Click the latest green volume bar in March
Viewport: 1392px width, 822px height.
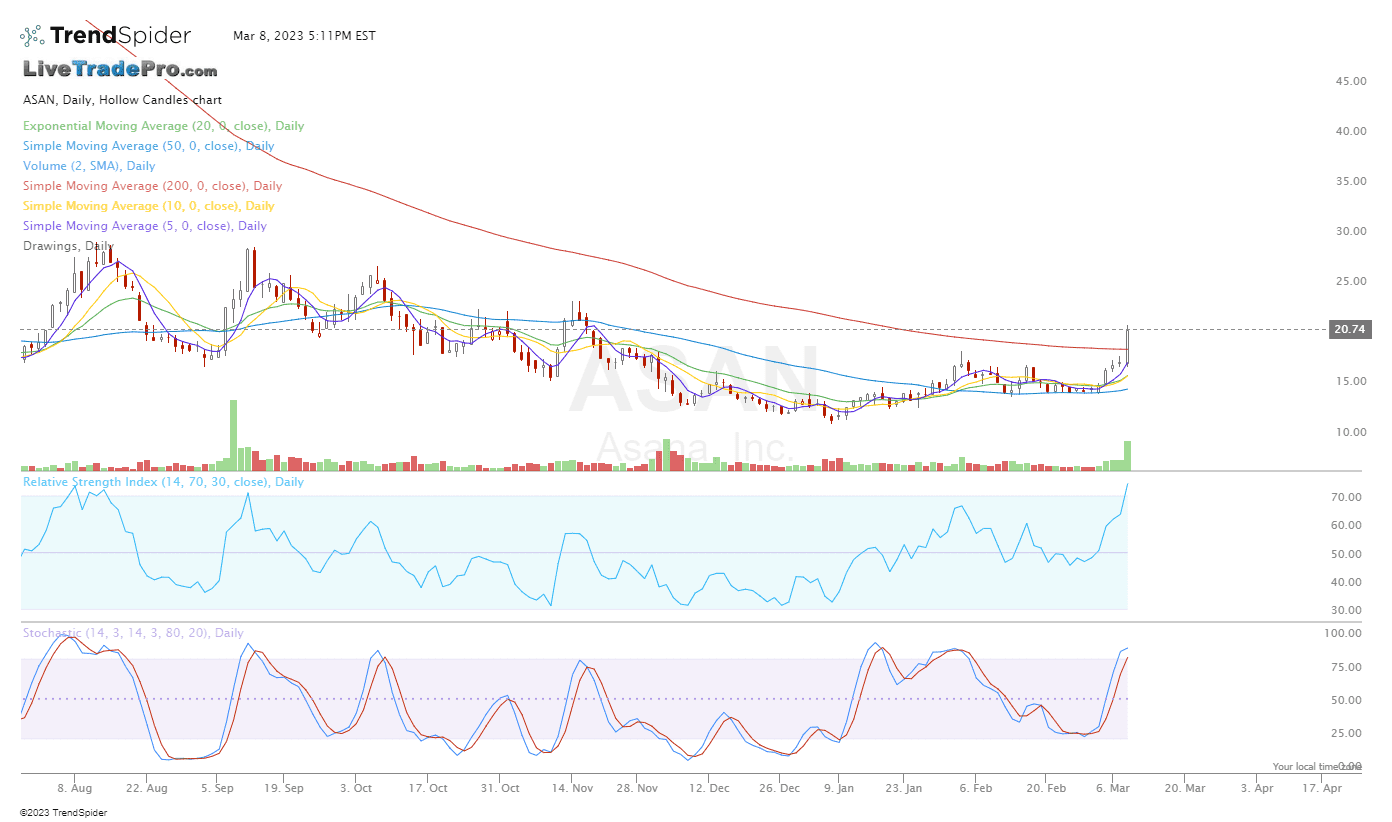click(x=1127, y=455)
